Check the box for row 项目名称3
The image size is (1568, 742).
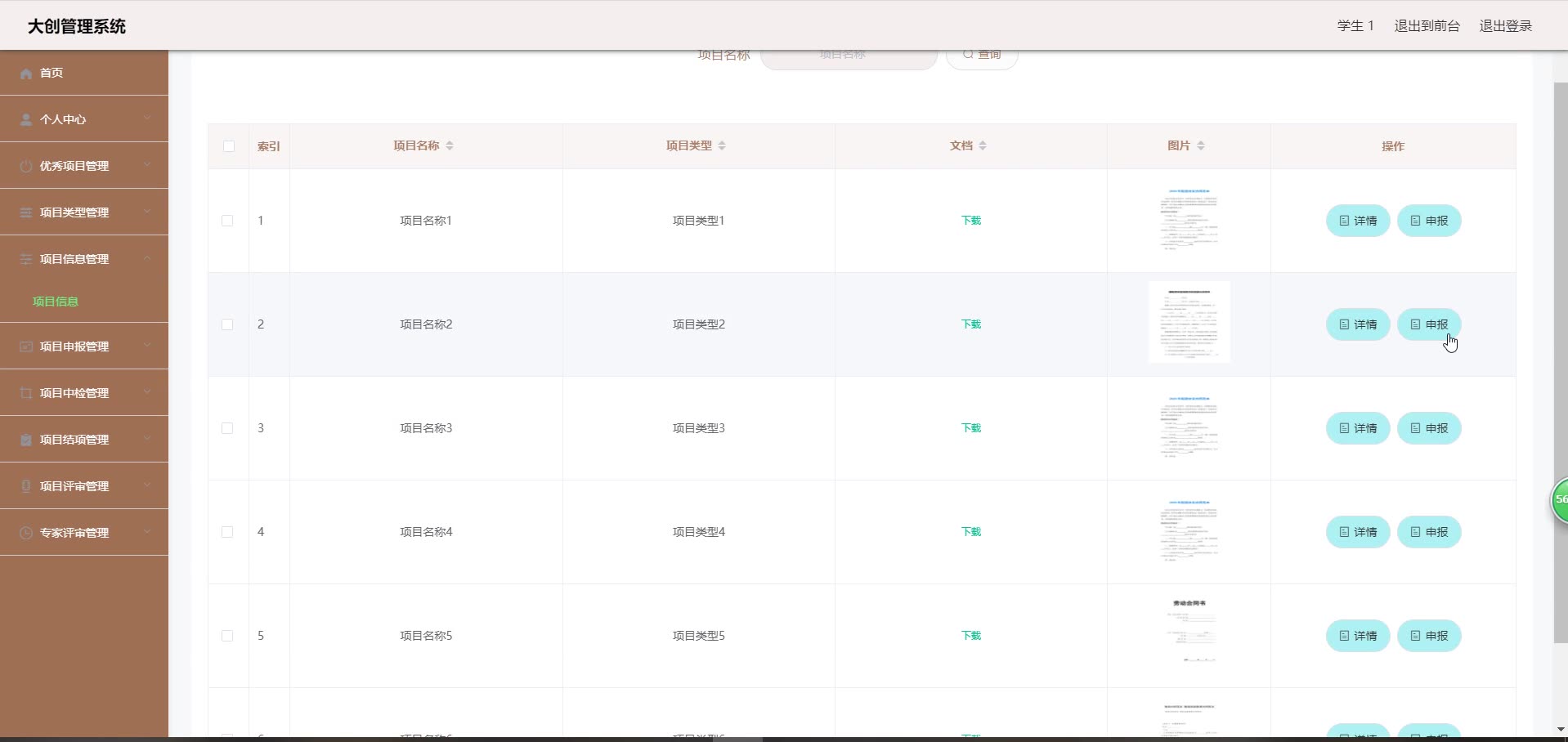coord(227,429)
